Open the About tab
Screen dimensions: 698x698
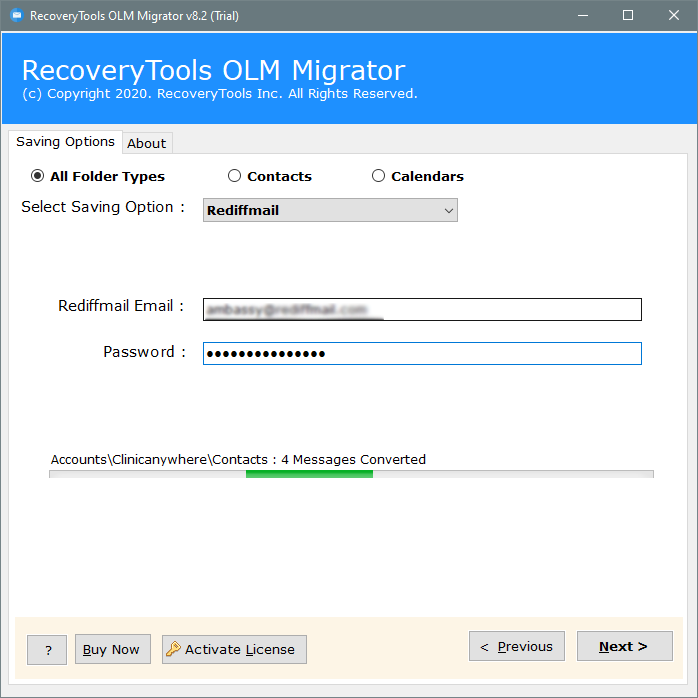pyautogui.click(x=146, y=143)
